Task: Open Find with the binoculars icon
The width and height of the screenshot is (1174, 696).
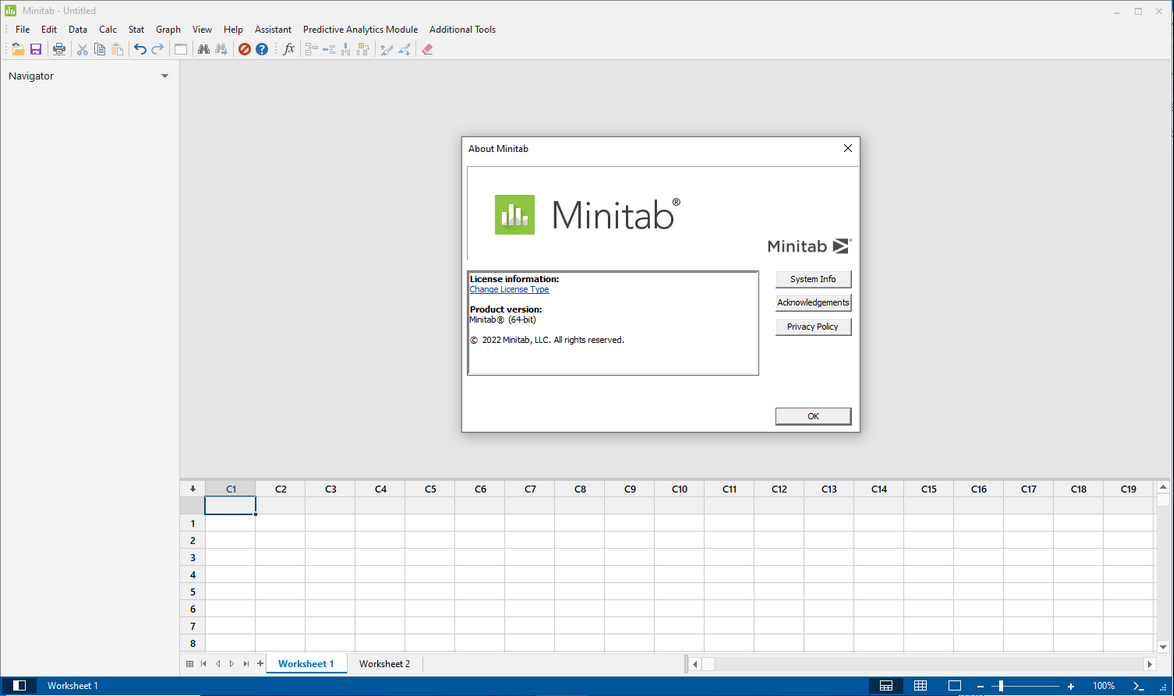Action: point(203,49)
